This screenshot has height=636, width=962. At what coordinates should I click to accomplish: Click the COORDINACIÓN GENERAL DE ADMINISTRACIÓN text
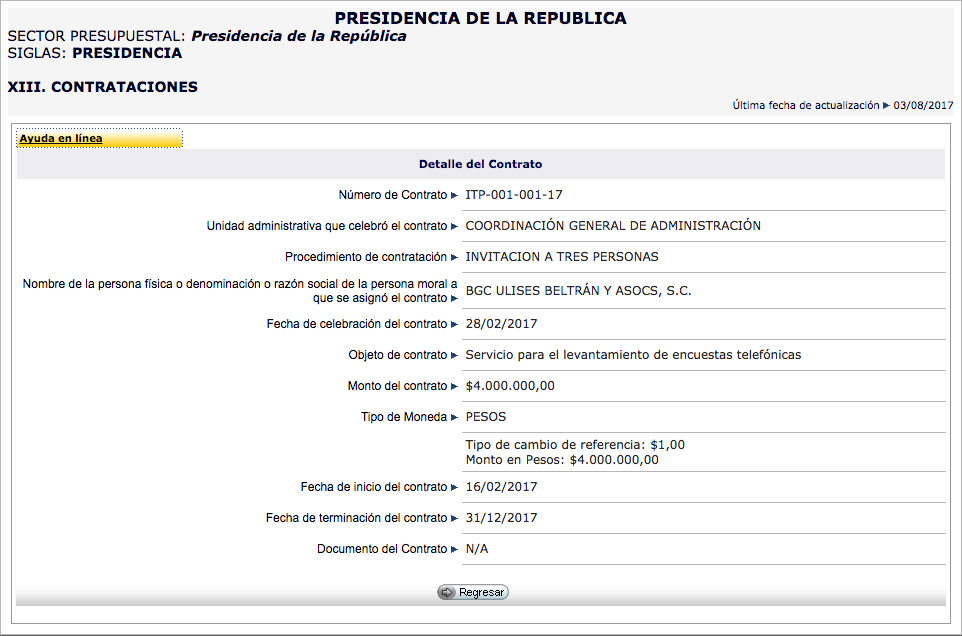pyautogui.click(x=613, y=225)
